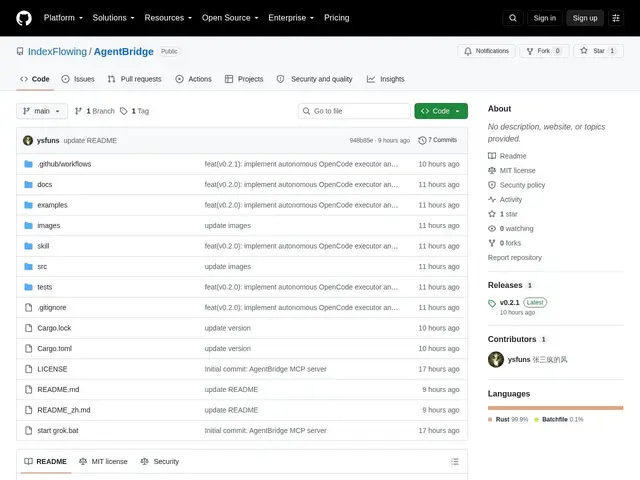The height and width of the screenshot is (480, 640).
Task: Open the skill folder
Action: tap(43, 246)
